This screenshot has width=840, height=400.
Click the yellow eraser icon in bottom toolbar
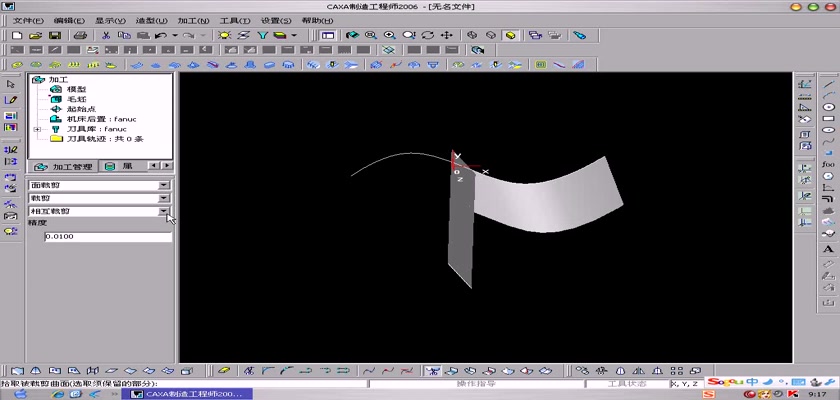(x=224, y=371)
